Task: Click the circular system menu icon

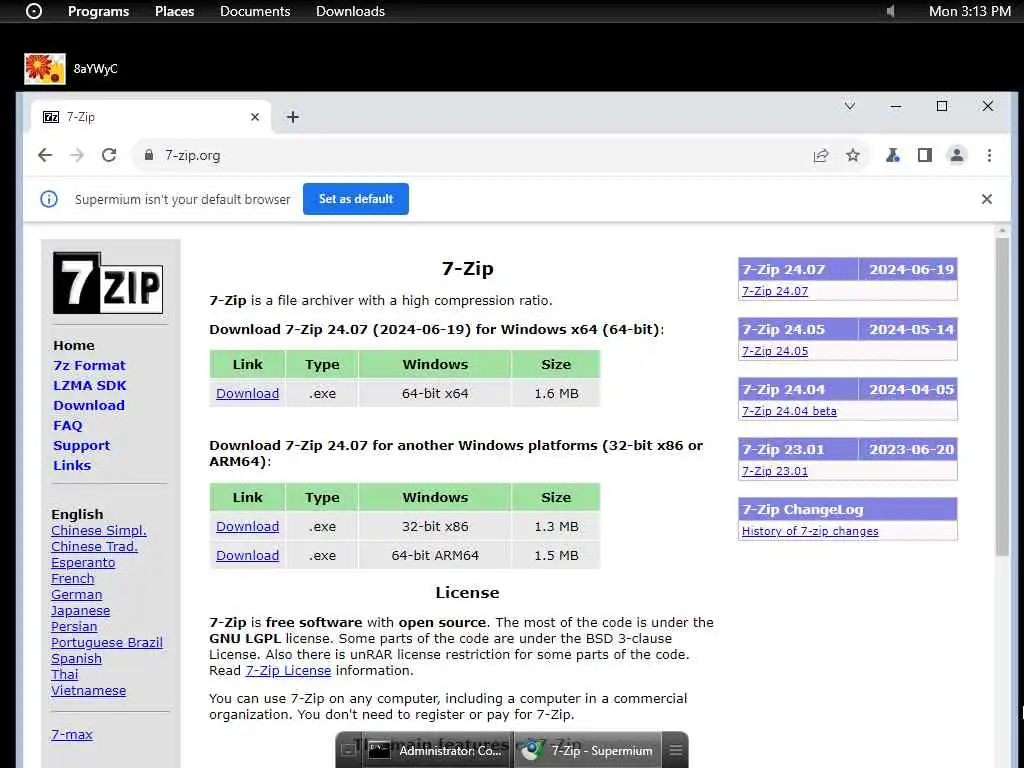Action: [x=33, y=11]
